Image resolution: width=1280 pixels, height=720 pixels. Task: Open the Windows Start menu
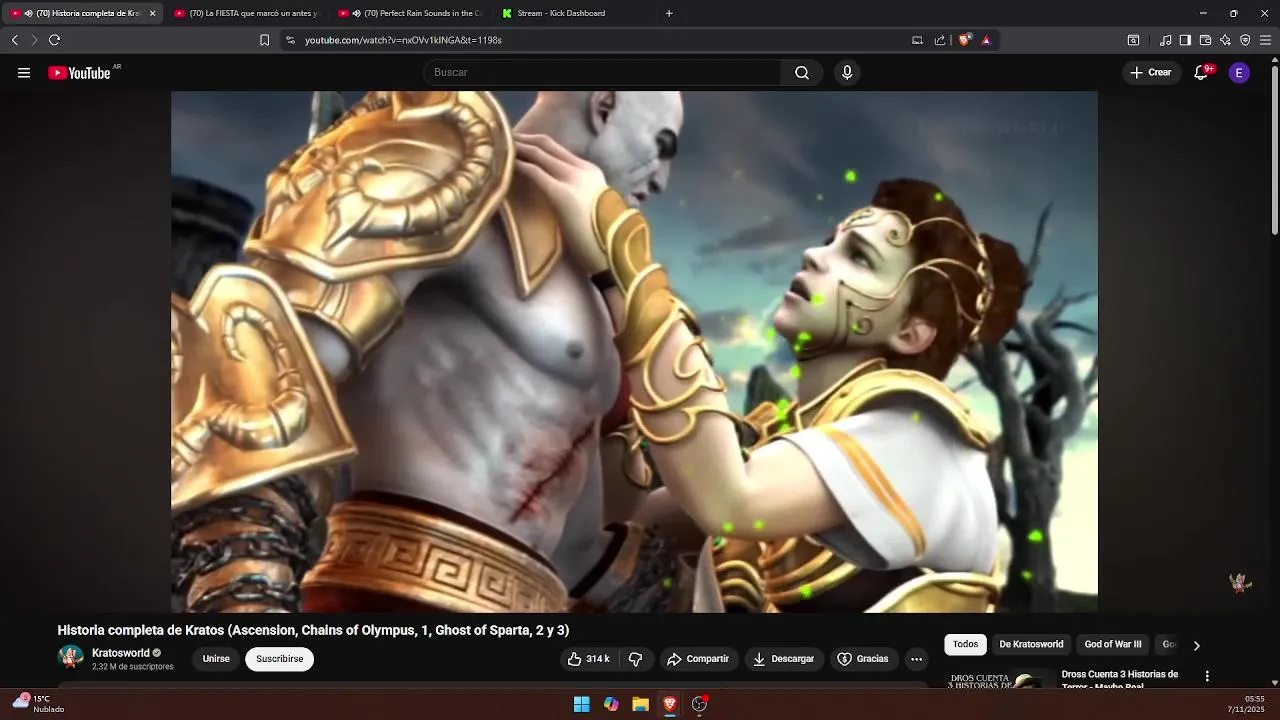[581, 704]
